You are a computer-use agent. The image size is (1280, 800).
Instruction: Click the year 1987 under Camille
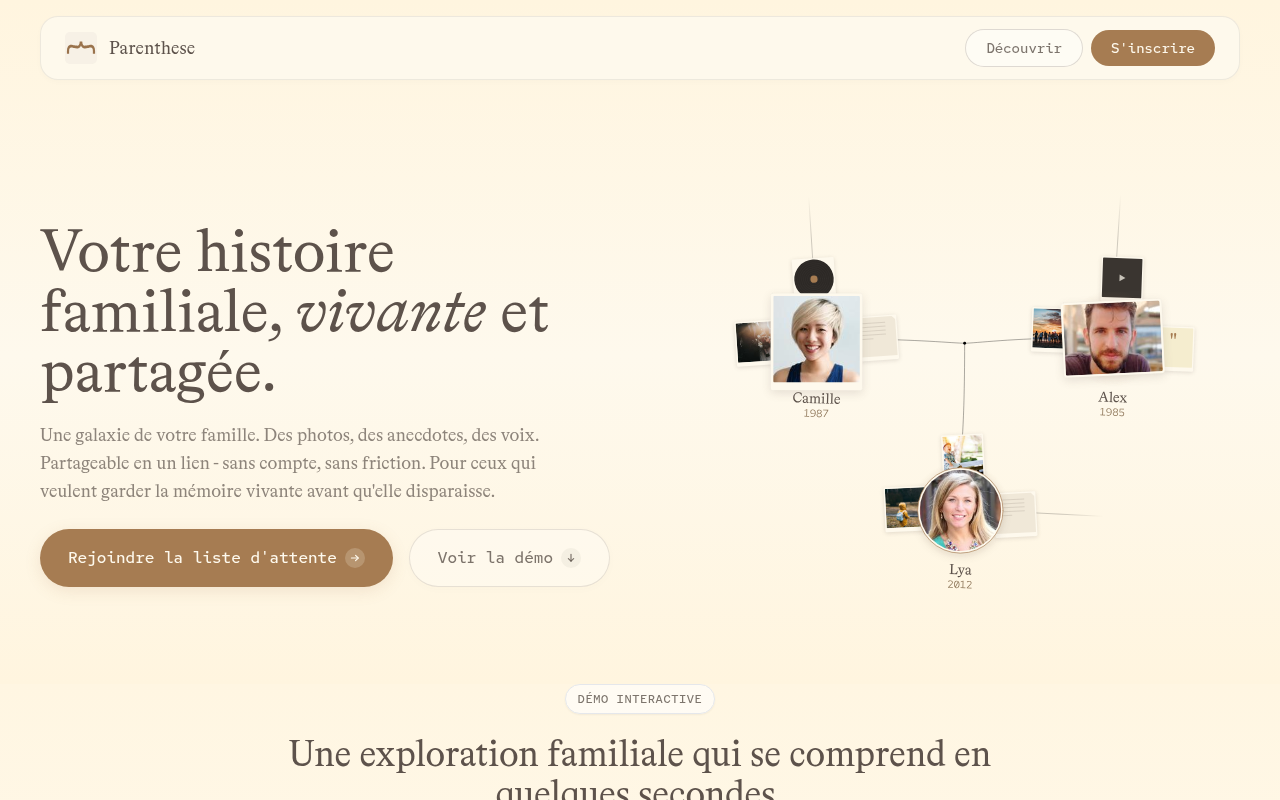pos(816,413)
